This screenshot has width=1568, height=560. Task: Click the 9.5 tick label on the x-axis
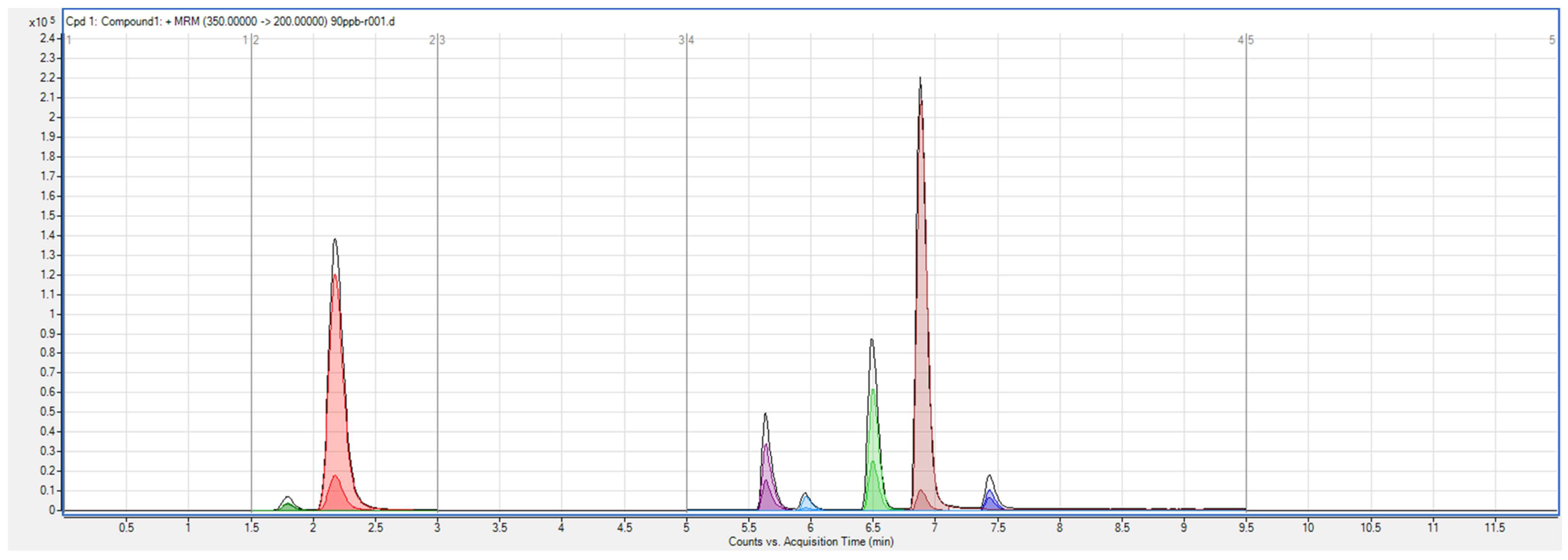pyautogui.click(x=1246, y=528)
